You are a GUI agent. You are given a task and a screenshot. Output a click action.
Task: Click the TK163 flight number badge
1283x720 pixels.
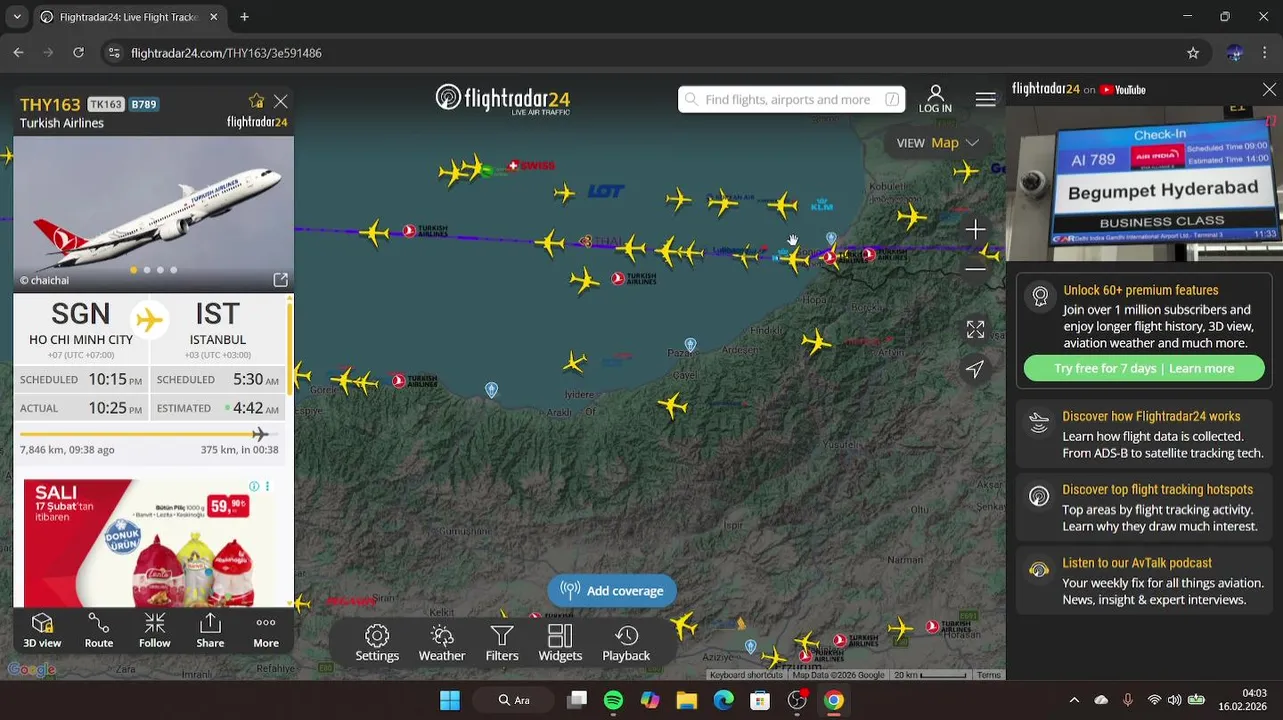click(105, 104)
